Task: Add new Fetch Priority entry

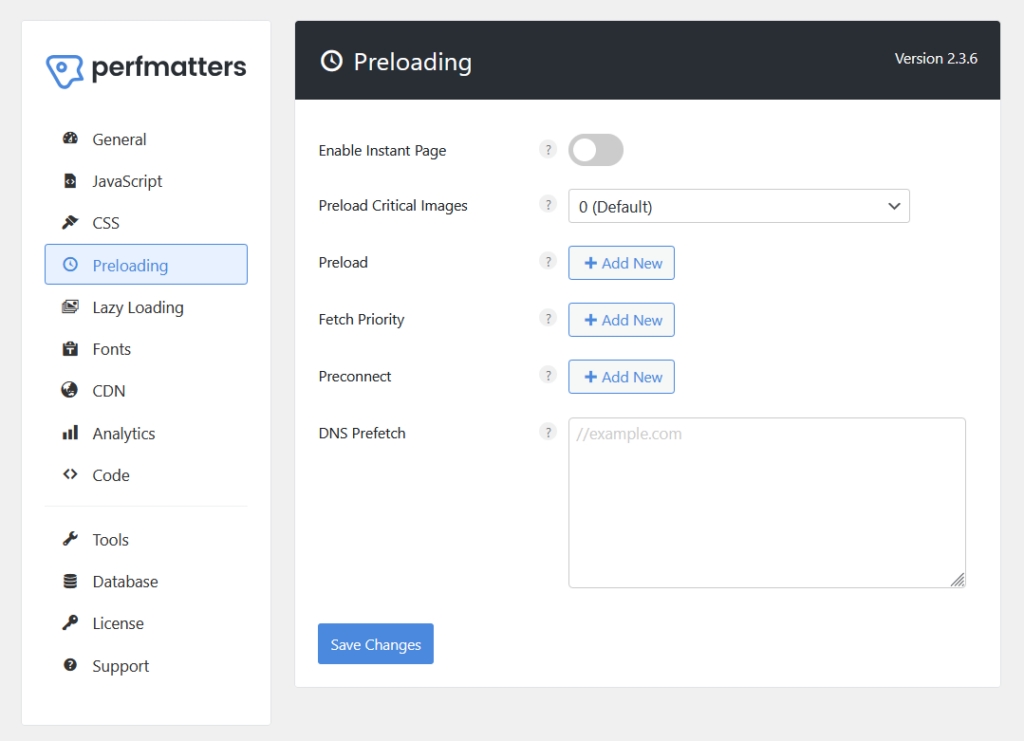Action: (x=621, y=320)
